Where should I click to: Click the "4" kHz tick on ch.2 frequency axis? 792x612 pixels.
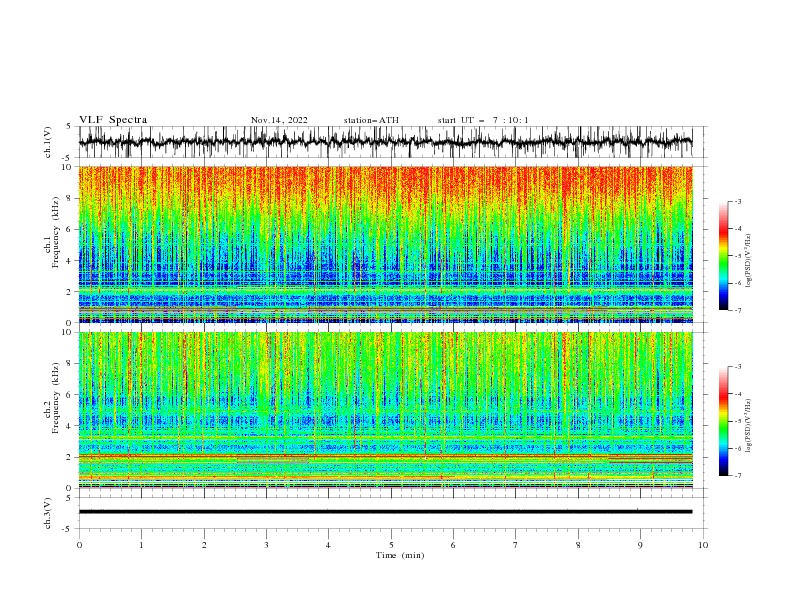tap(69, 426)
